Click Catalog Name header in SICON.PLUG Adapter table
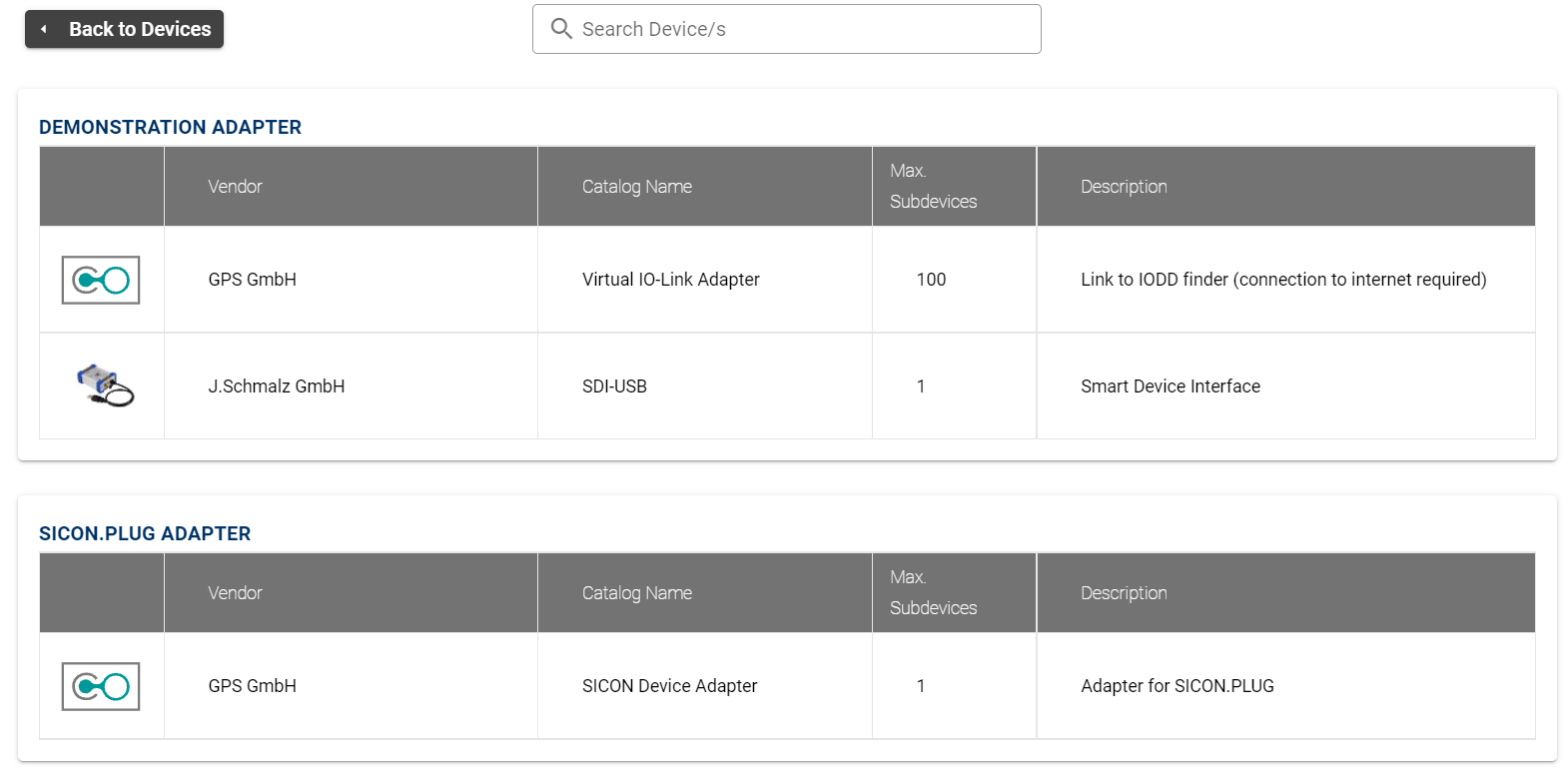 pyautogui.click(x=636, y=593)
